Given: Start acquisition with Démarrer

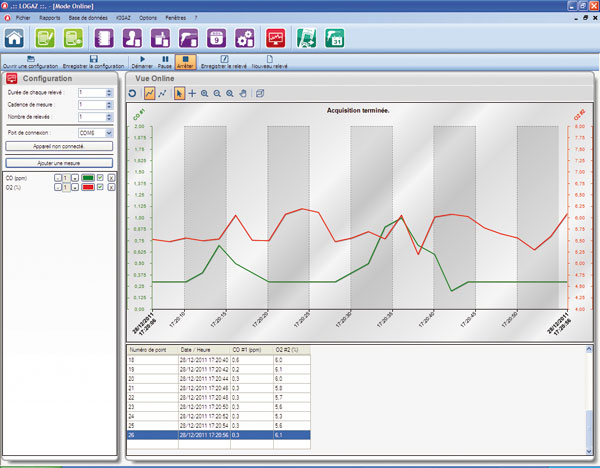Looking at the screenshot, I should tap(142, 62).
